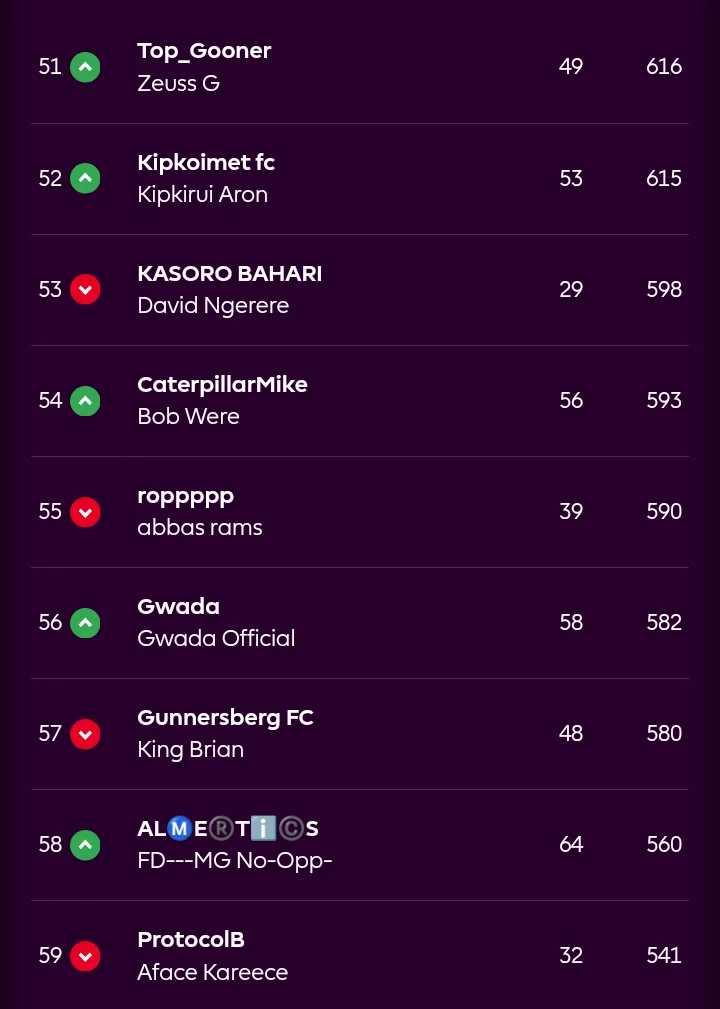Viewport: 720px width, 1009px height.
Task: View Gunnersberg FC team
Action: [225, 718]
